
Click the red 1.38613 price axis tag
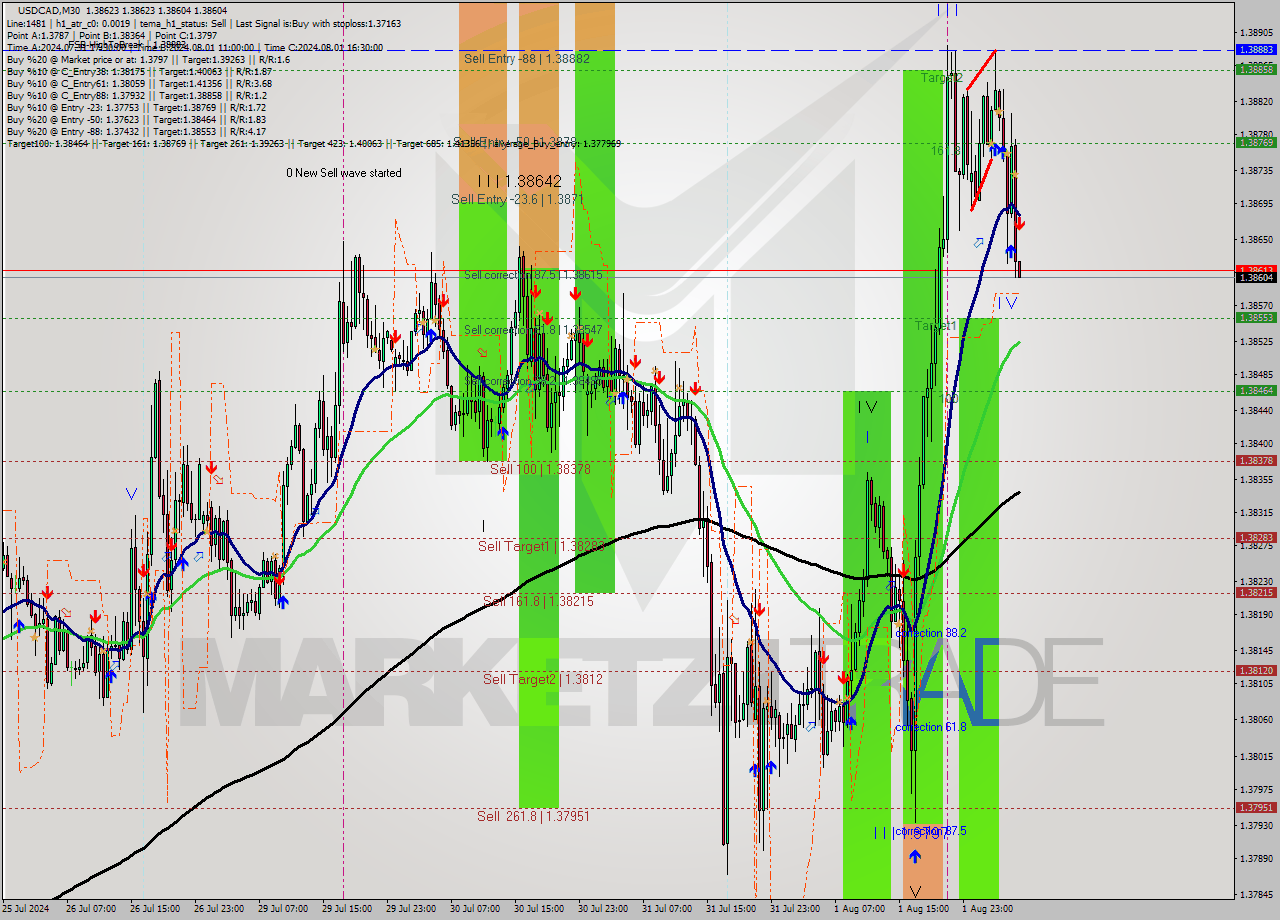(x=1256, y=270)
